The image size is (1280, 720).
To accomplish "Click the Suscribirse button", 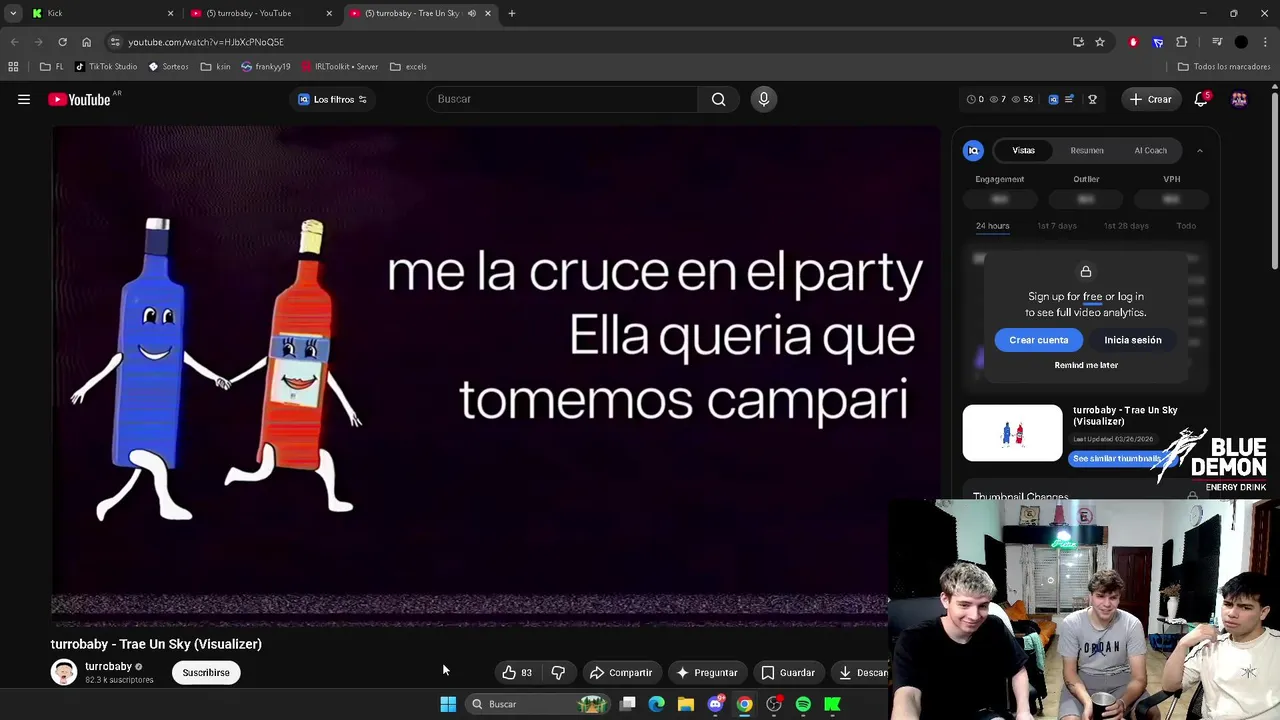I will coord(206,673).
